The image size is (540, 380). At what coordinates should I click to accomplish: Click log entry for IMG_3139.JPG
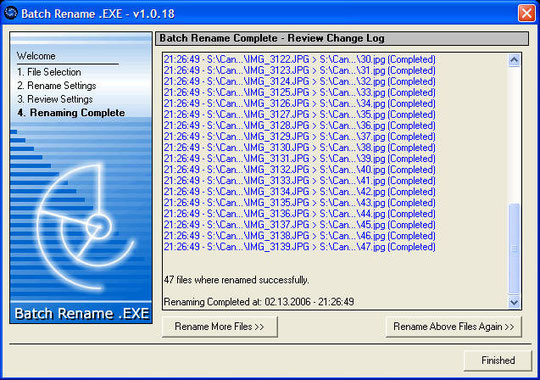pos(300,247)
